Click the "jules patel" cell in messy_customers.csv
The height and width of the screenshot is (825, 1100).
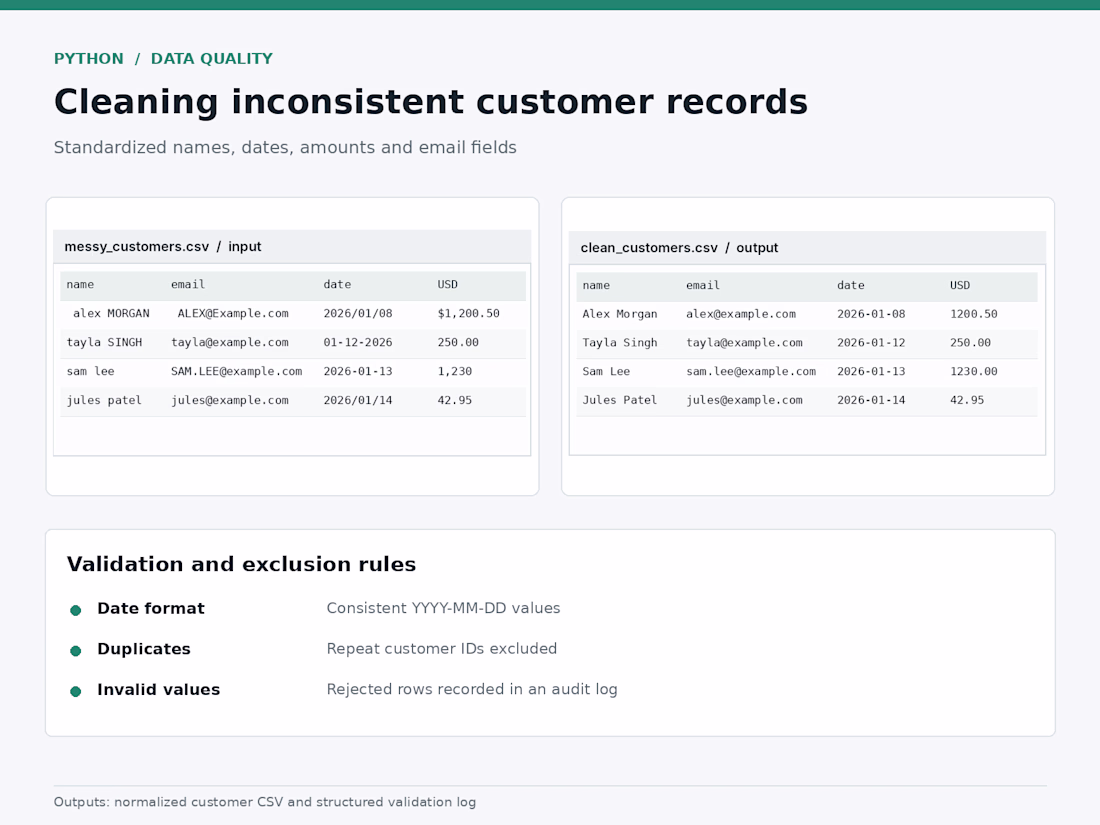click(105, 400)
